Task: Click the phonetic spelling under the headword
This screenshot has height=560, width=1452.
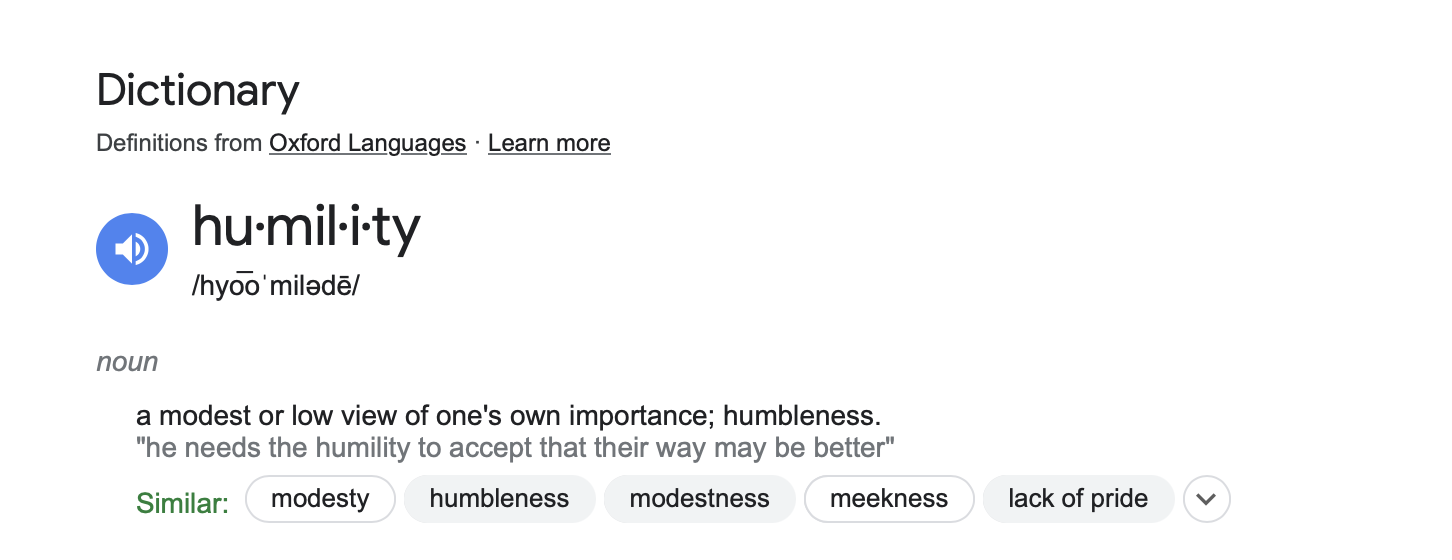Action: point(276,286)
